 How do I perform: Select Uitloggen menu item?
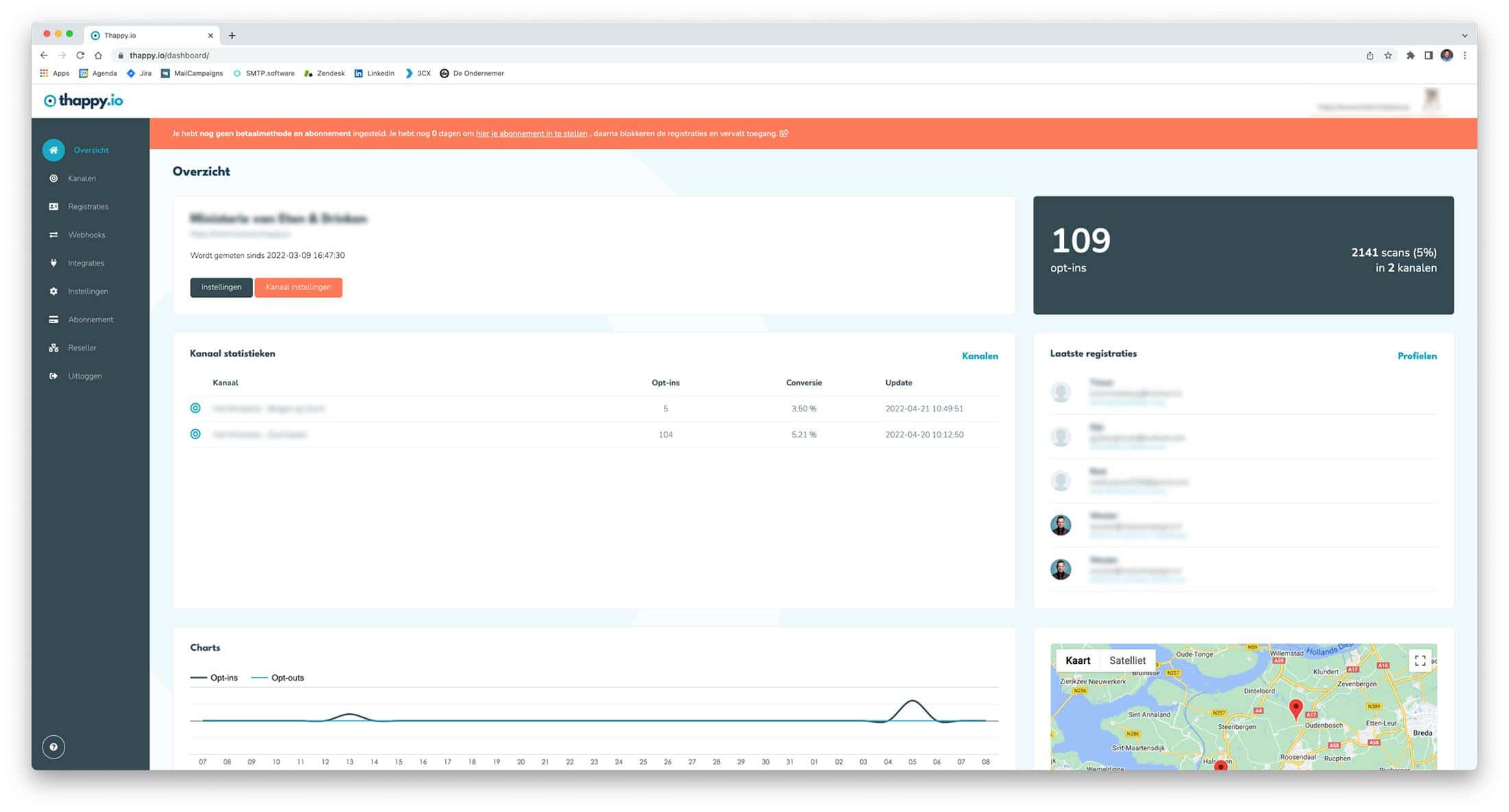(x=84, y=376)
